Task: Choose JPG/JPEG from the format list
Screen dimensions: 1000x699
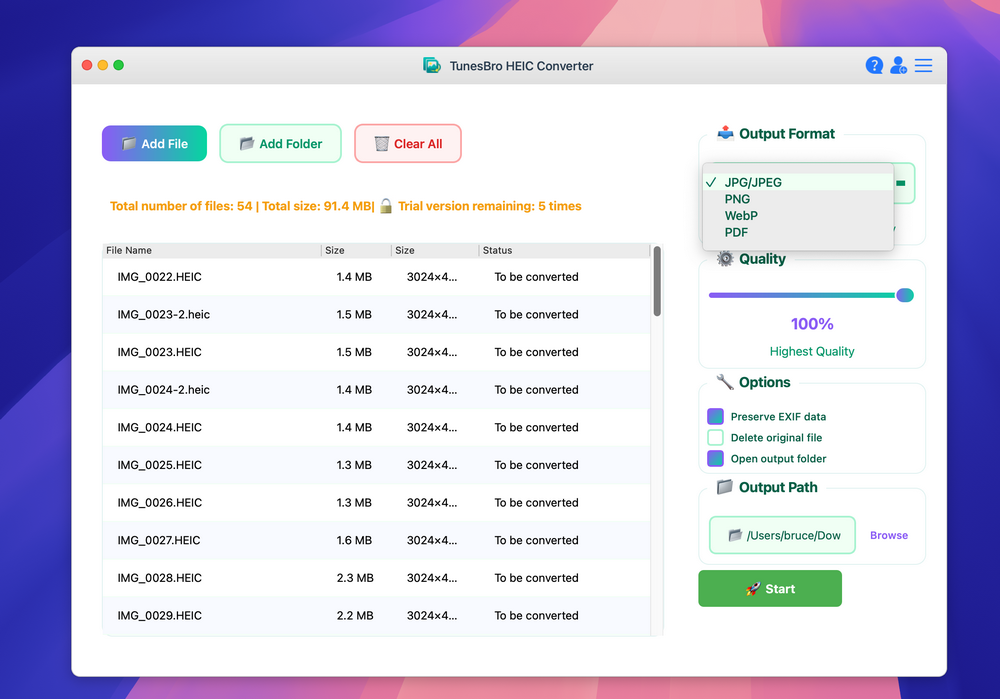Action: point(798,182)
